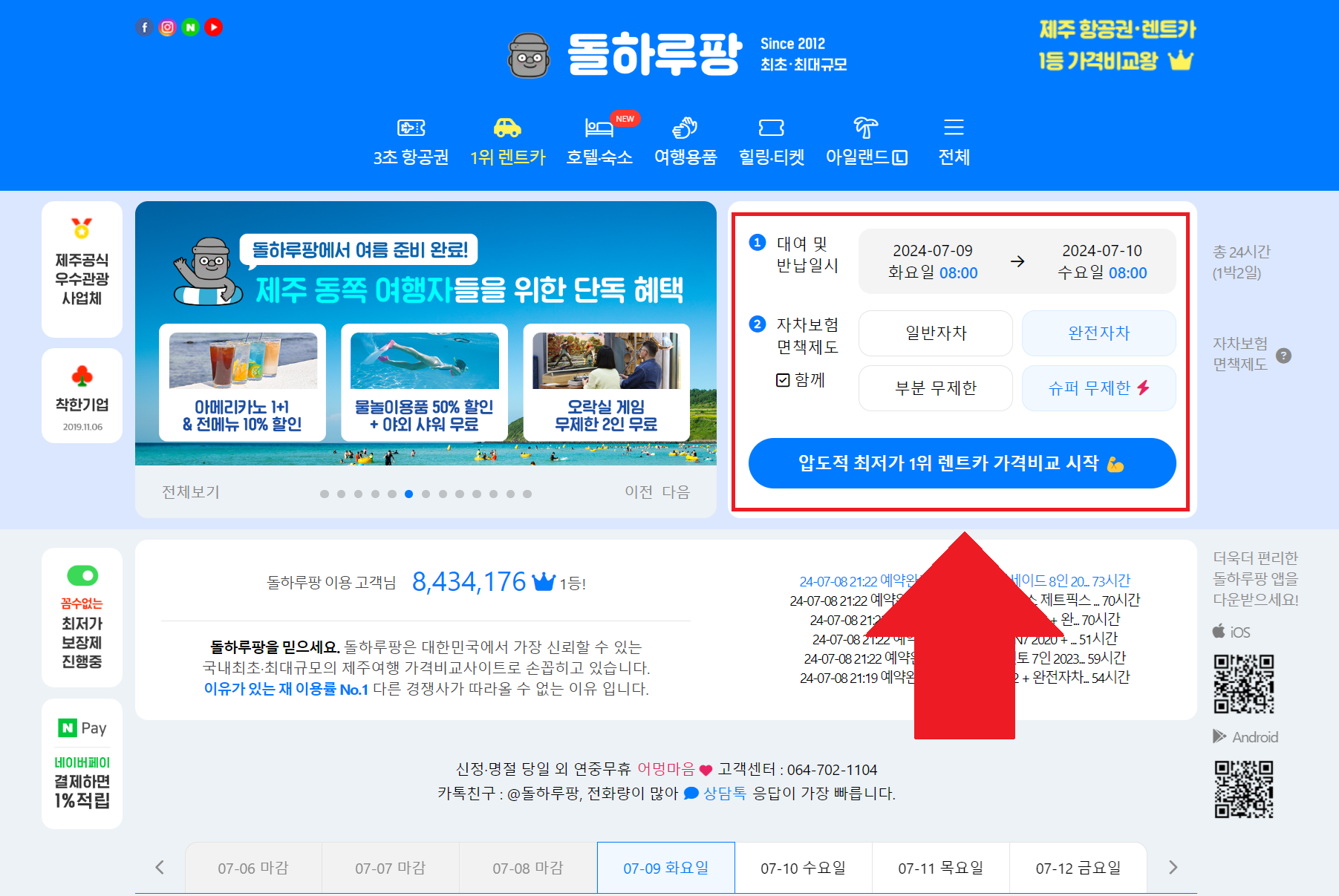Switch to the 07-10 수요일 tab

(803, 867)
